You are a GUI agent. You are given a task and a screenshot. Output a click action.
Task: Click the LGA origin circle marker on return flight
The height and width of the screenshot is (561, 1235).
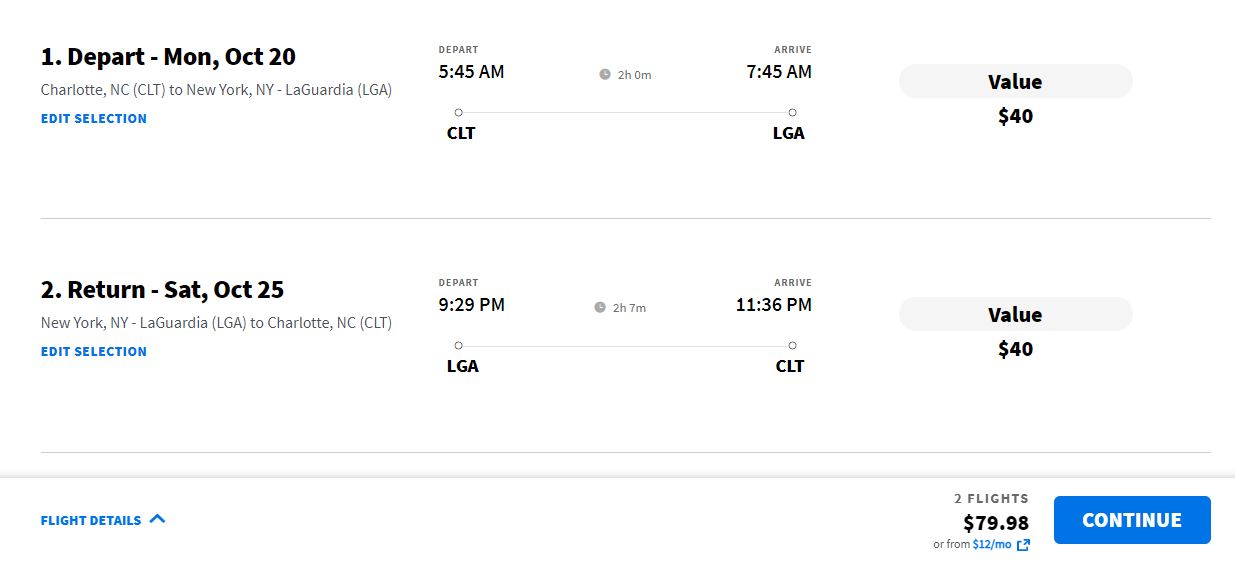click(458, 345)
